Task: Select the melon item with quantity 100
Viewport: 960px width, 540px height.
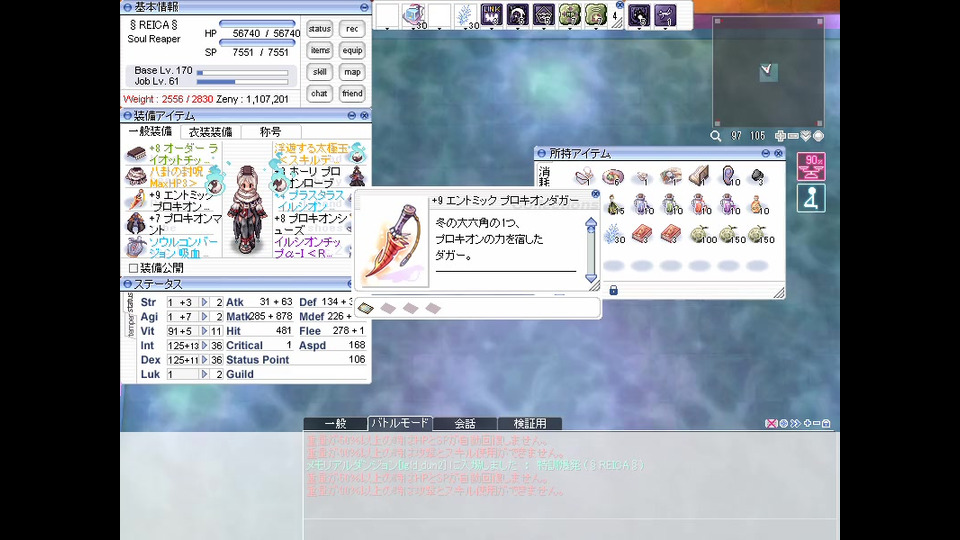Action: pyautogui.click(x=702, y=234)
